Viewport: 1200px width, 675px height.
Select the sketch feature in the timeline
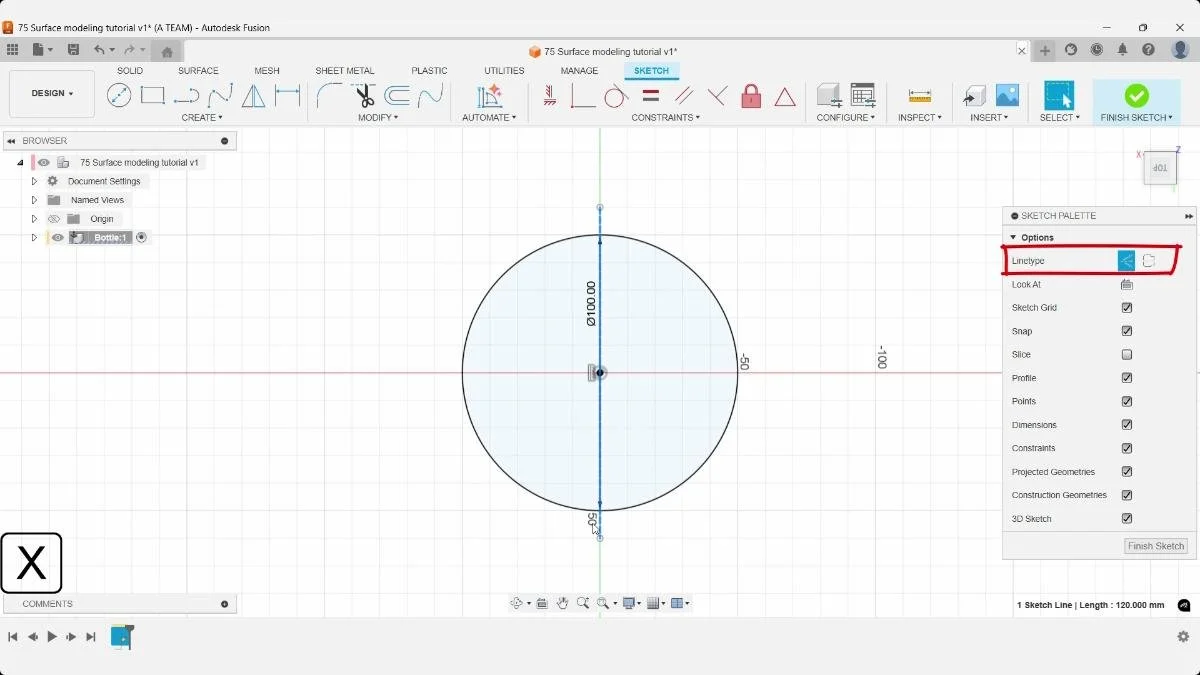121,637
